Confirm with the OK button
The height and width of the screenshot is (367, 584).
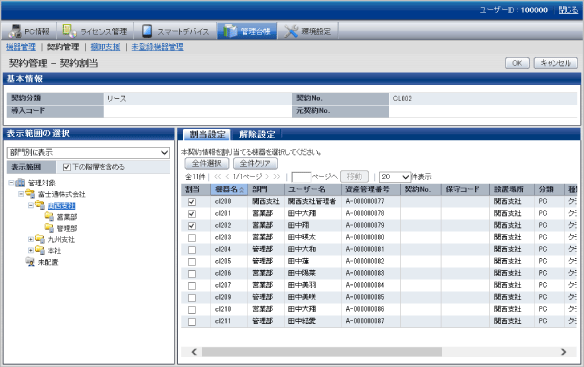point(517,63)
